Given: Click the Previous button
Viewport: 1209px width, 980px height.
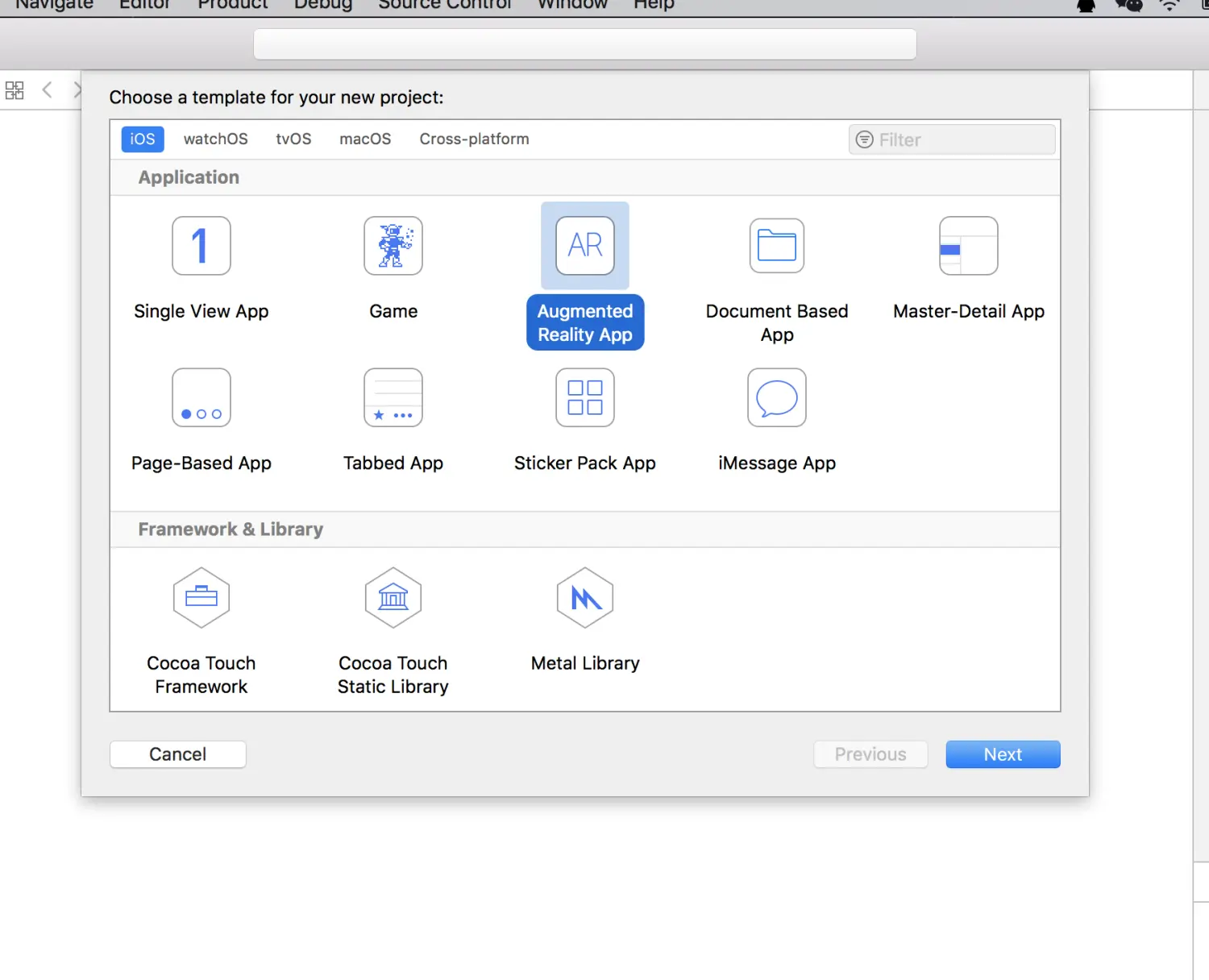Looking at the screenshot, I should point(870,754).
